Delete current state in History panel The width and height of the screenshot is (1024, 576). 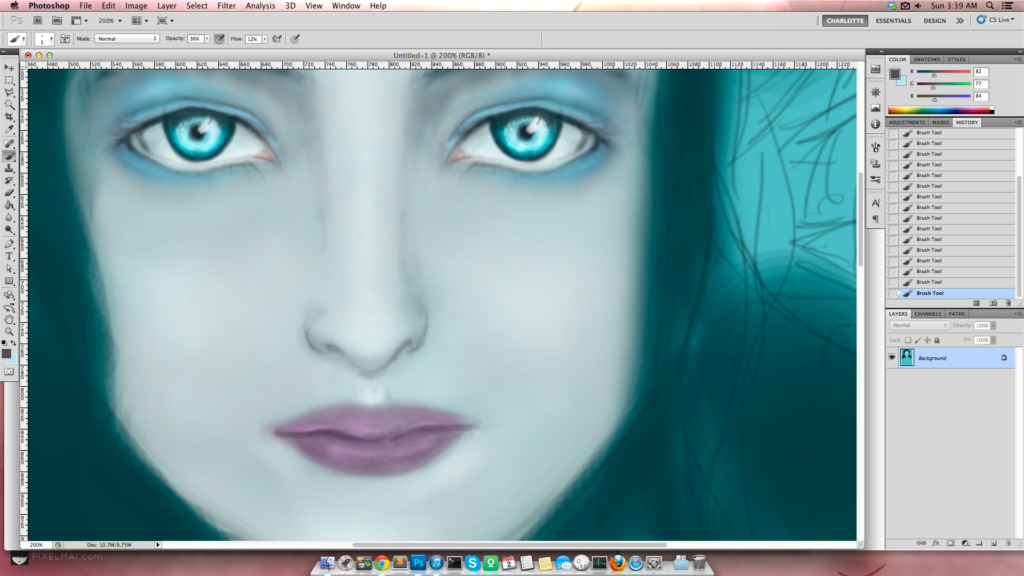1008,304
